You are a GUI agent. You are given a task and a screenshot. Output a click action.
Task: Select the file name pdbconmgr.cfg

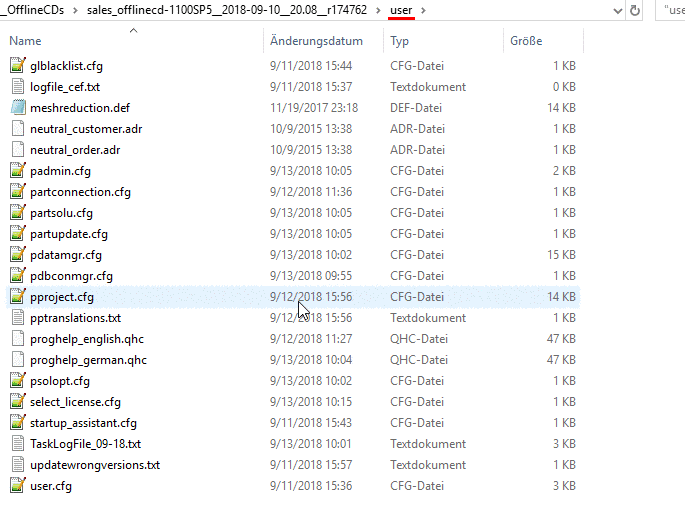click(71, 276)
